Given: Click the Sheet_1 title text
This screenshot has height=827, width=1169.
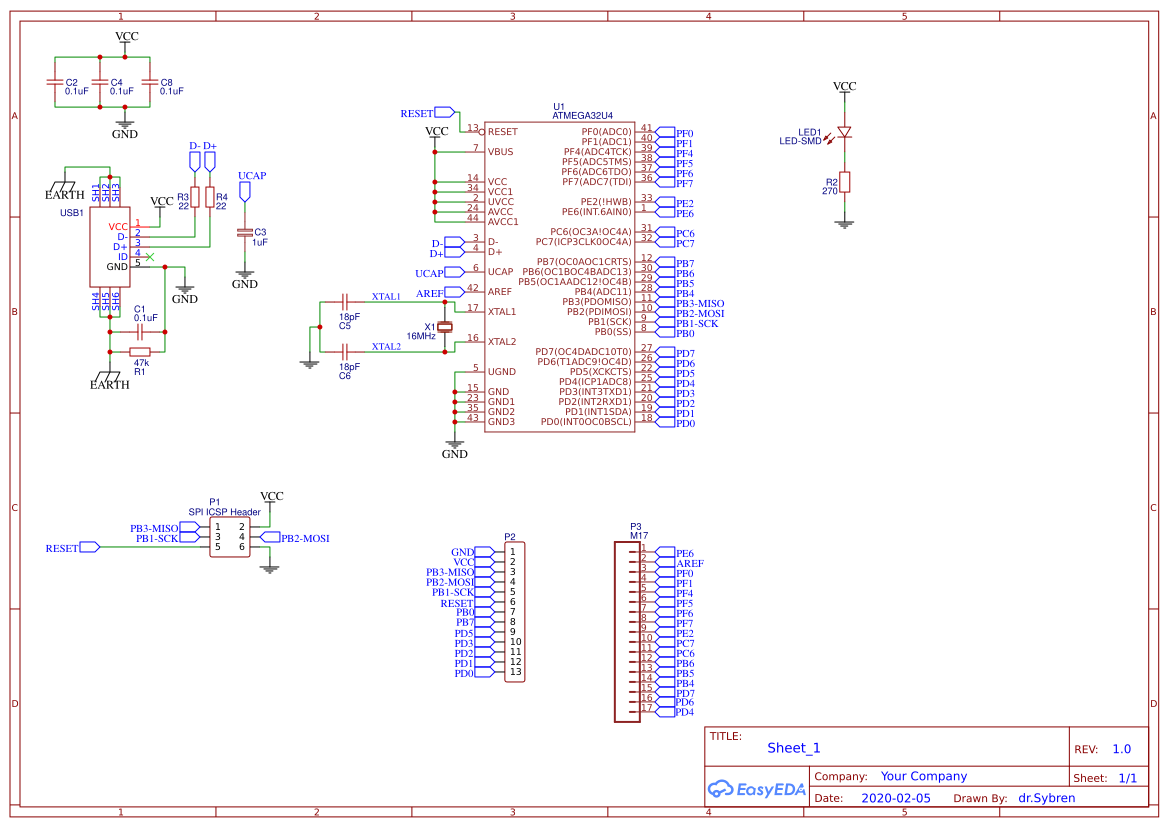Looking at the screenshot, I should pyautogui.click(x=792, y=747).
